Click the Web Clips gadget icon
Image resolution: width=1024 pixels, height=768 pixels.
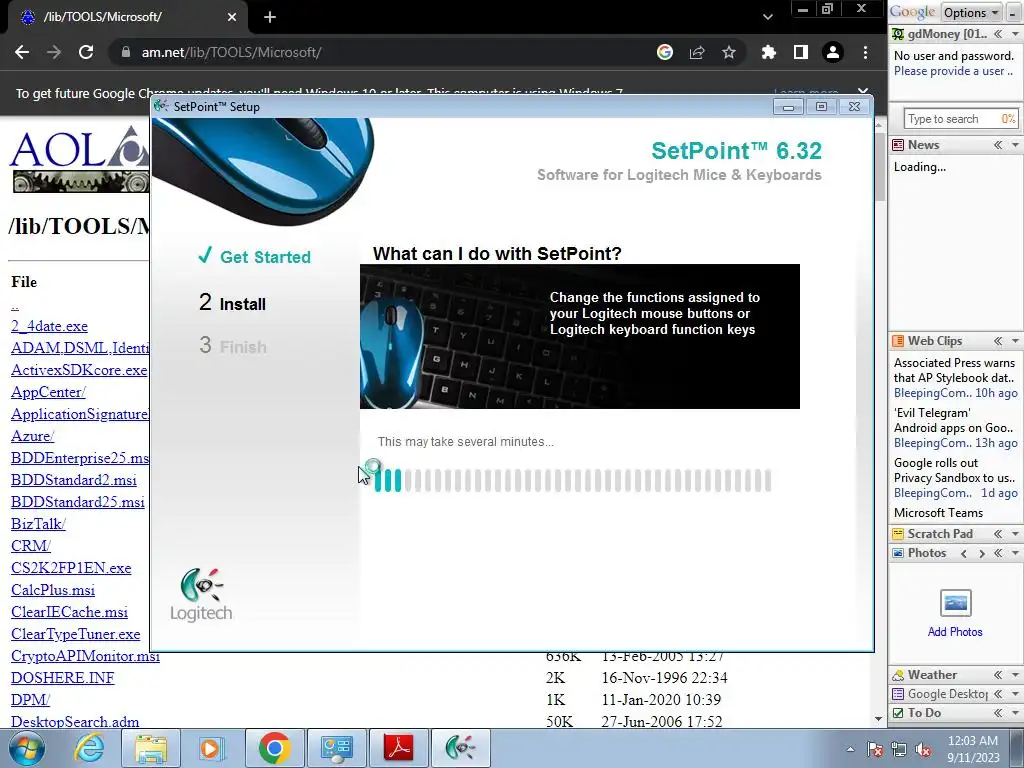tap(899, 341)
